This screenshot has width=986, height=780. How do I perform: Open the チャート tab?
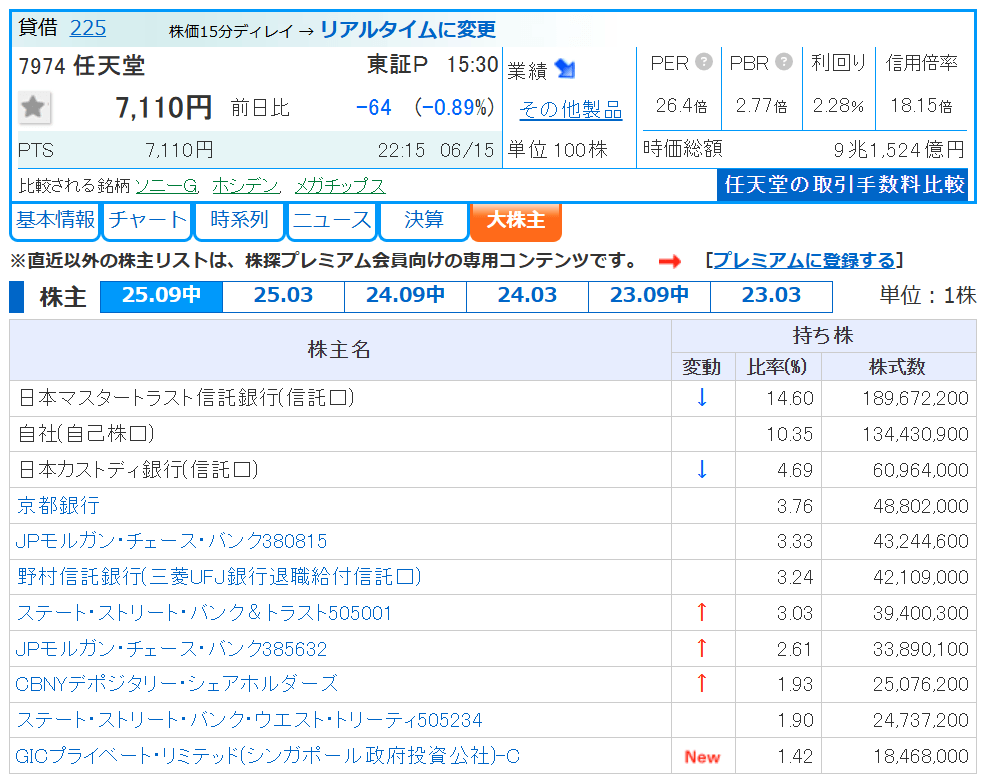(148, 220)
